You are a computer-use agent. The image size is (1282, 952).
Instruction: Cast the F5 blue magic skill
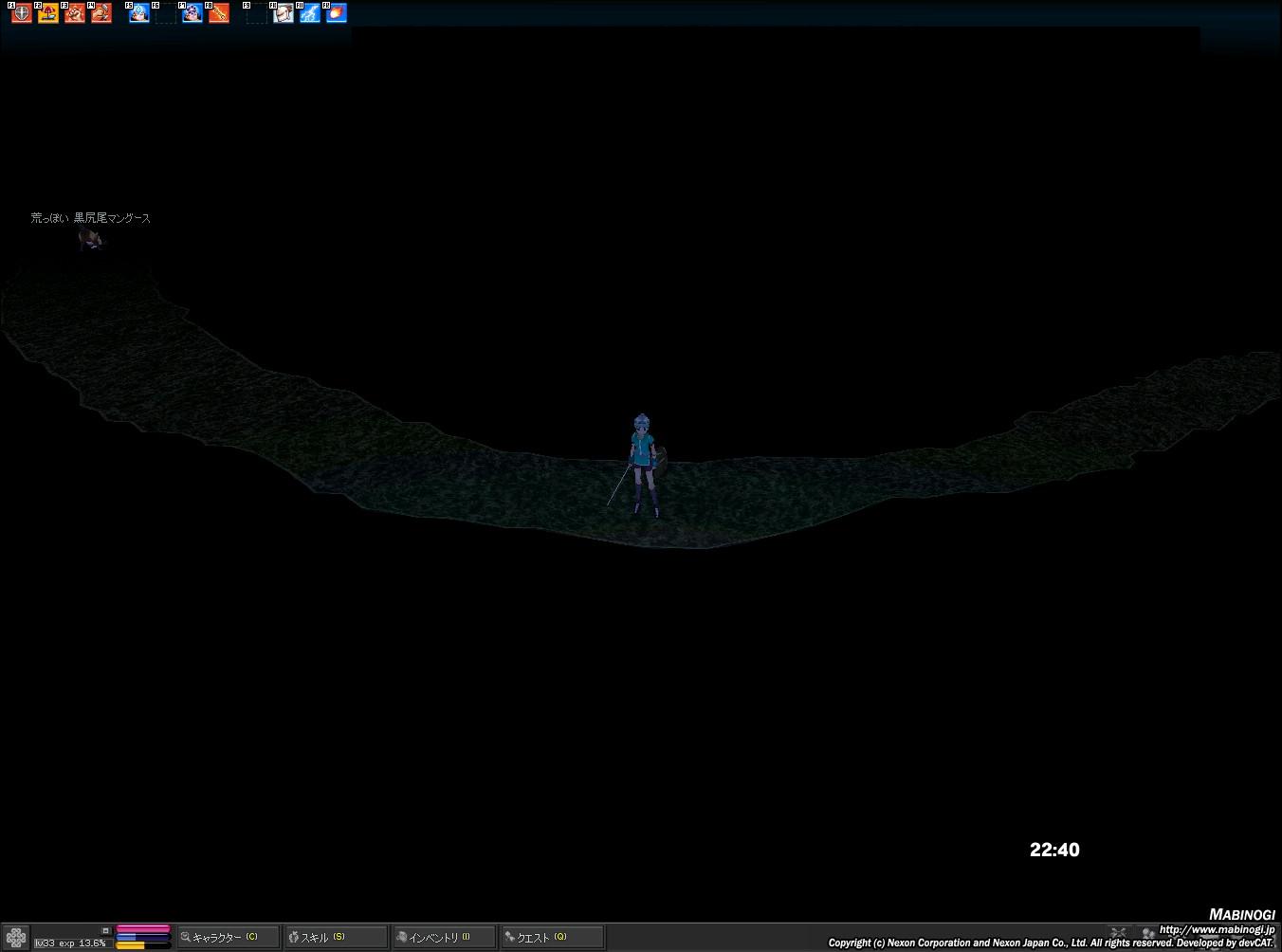139,13
